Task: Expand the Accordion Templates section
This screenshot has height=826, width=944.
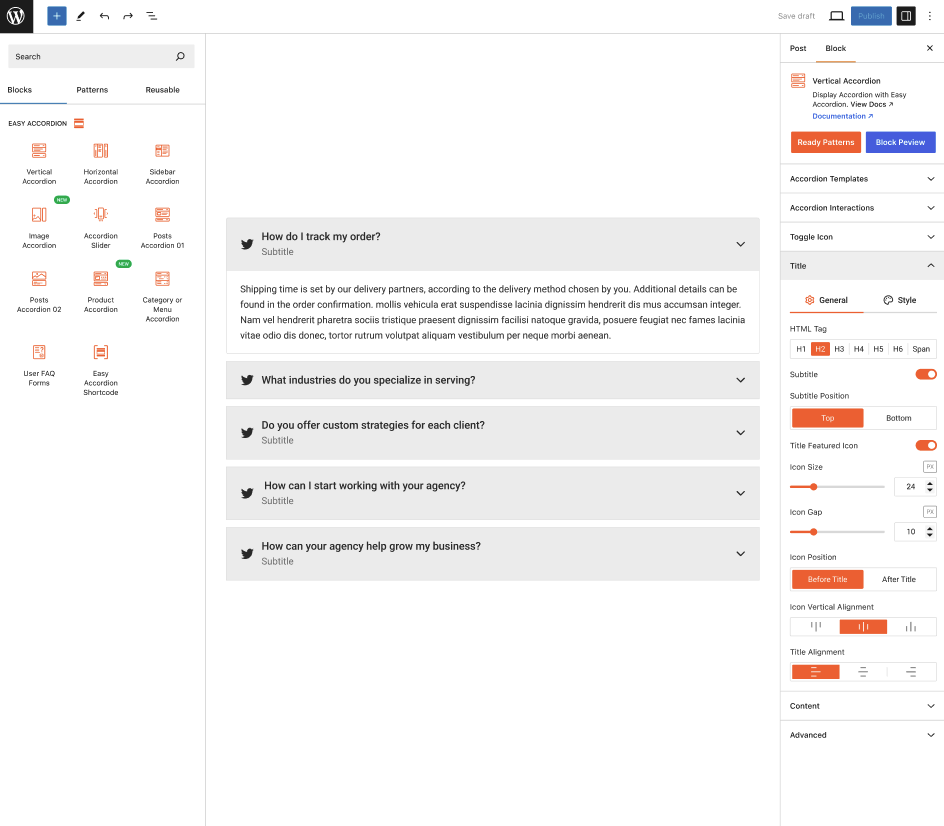Action: point(861,179)
